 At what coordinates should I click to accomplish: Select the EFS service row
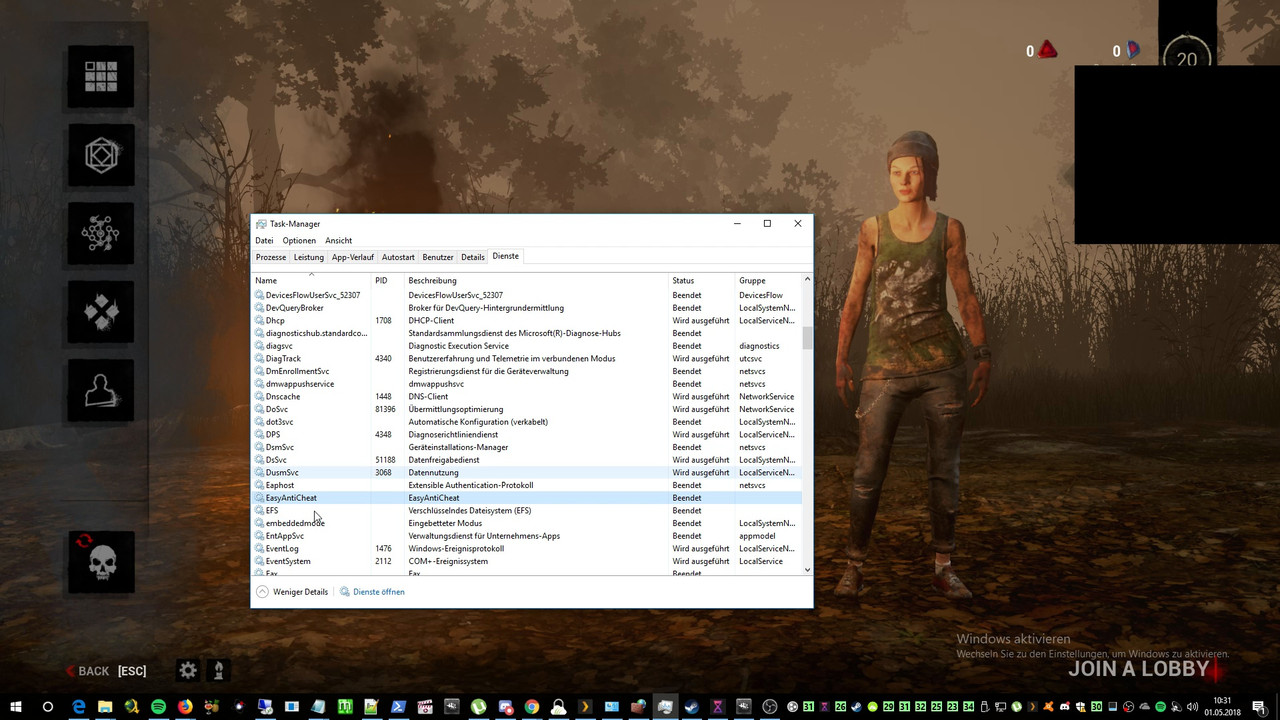pos(527,511)
